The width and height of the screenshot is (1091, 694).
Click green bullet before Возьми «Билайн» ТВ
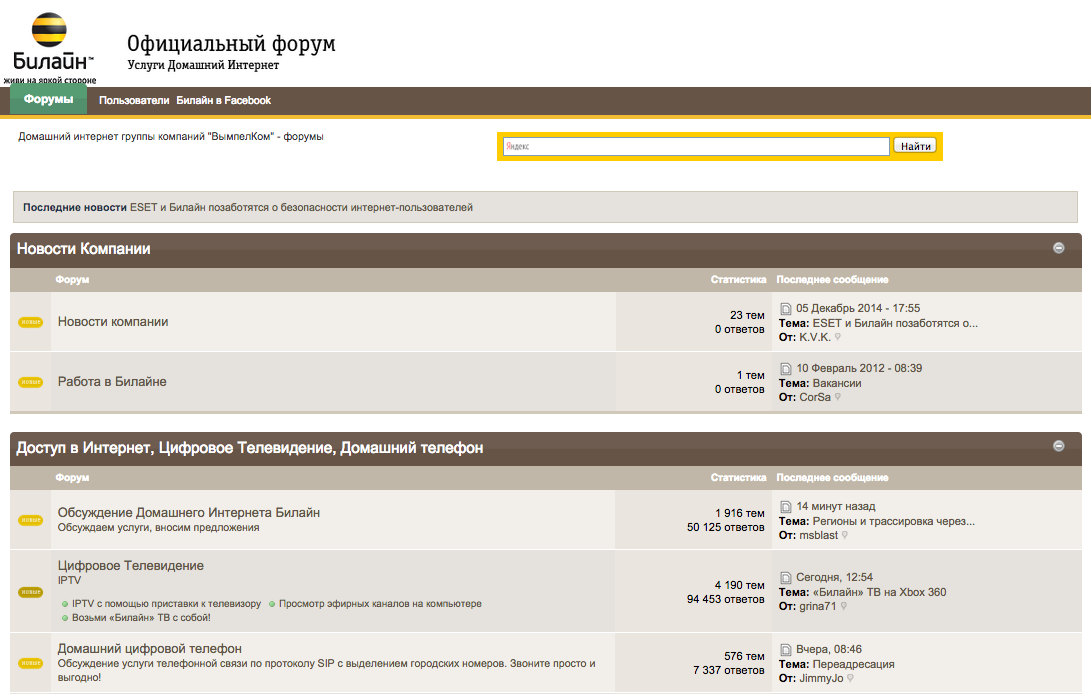tap(65, 618)
